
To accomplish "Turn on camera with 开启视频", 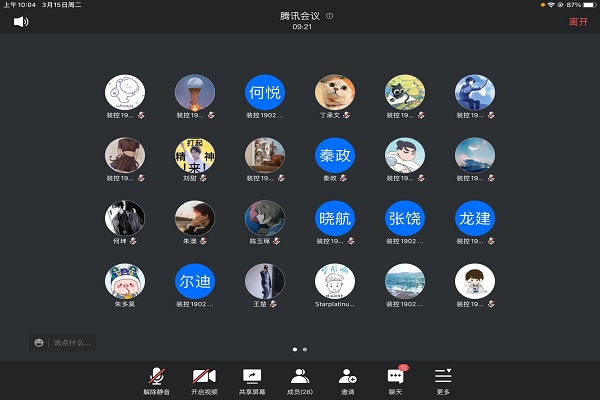I will point(204,379).
